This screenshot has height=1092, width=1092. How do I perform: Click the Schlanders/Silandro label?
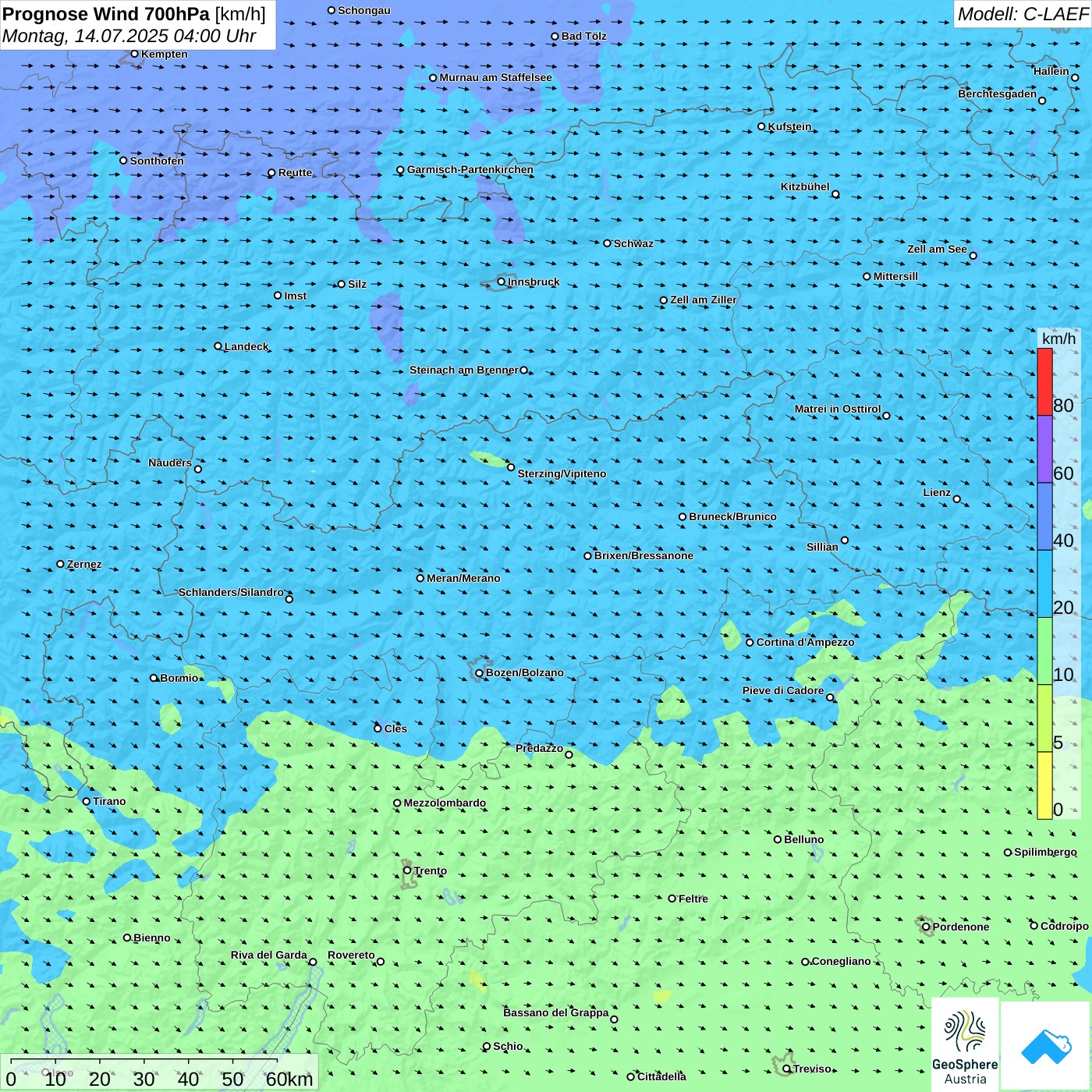(231, 592)
